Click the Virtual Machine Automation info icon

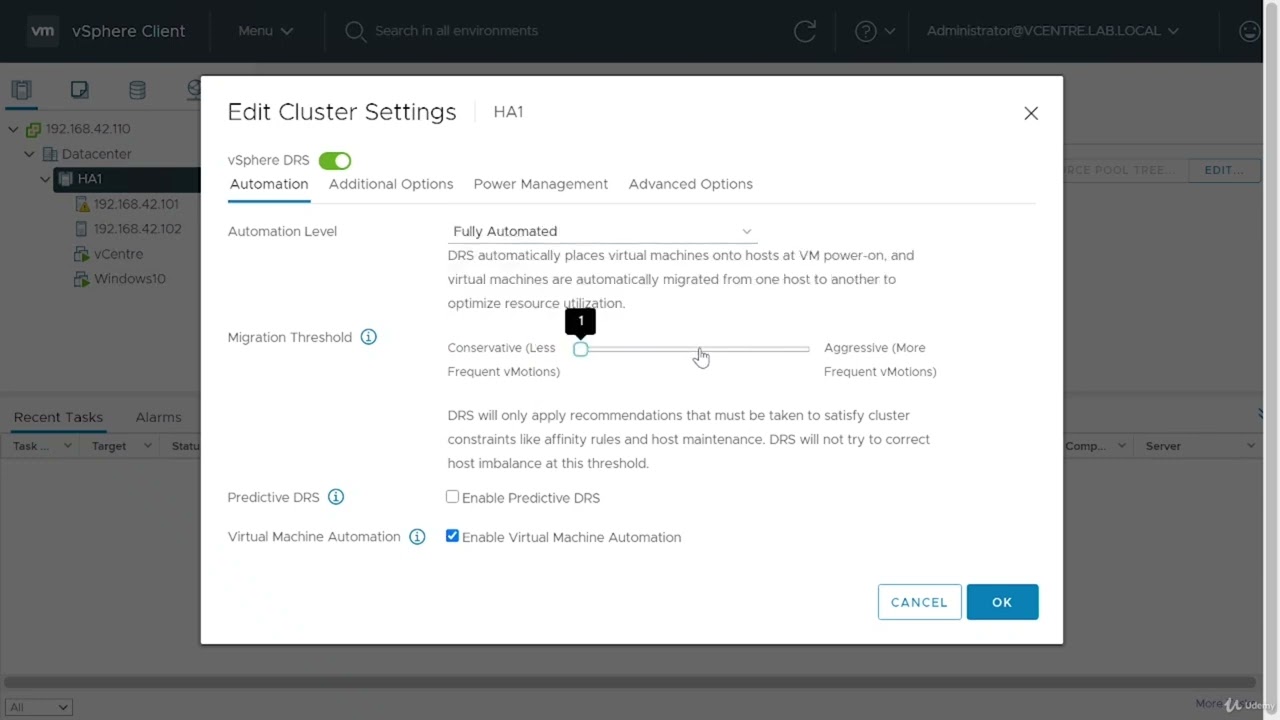click(x=417, y=537)
